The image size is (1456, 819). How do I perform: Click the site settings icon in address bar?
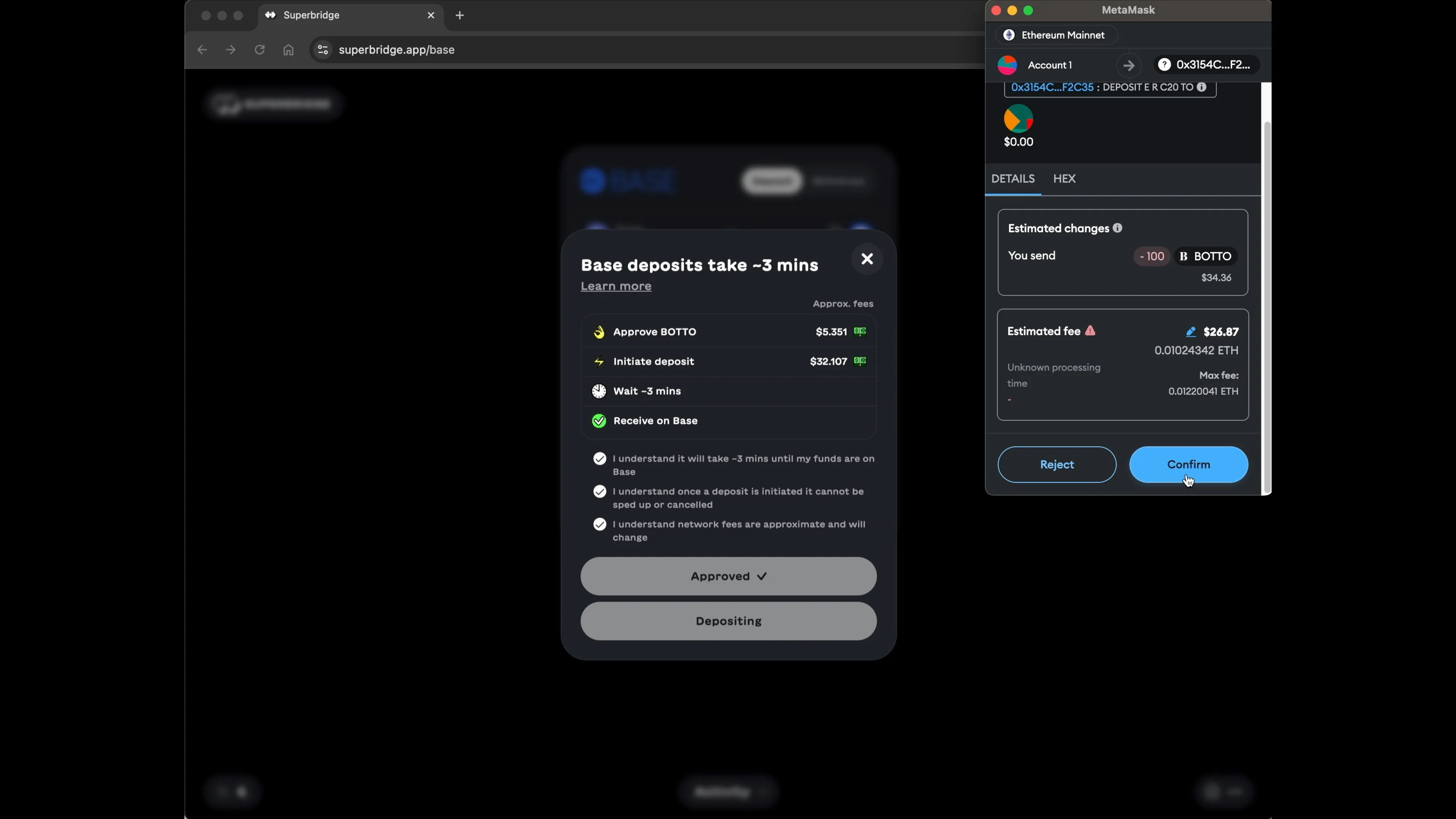point(323,50)
